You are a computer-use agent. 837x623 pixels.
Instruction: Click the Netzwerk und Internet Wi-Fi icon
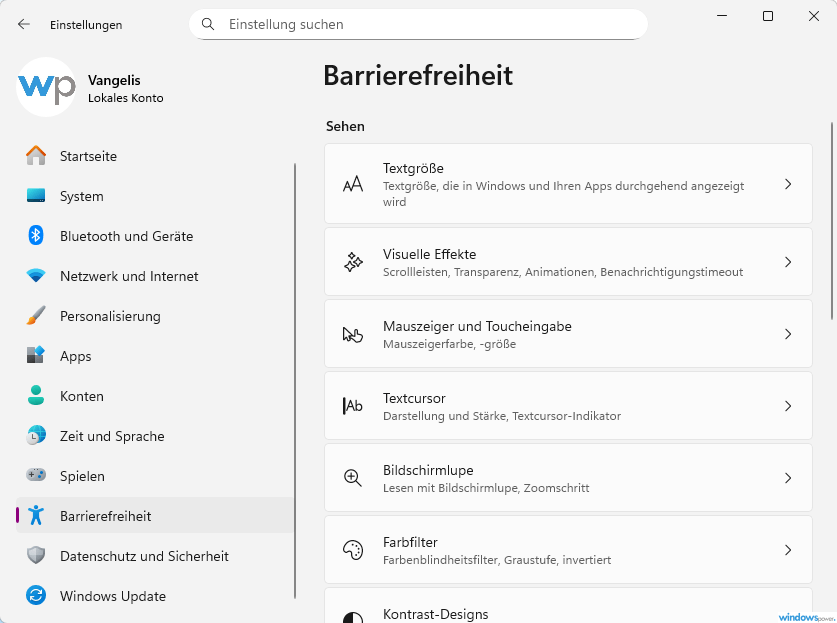[x=36, y=276]
